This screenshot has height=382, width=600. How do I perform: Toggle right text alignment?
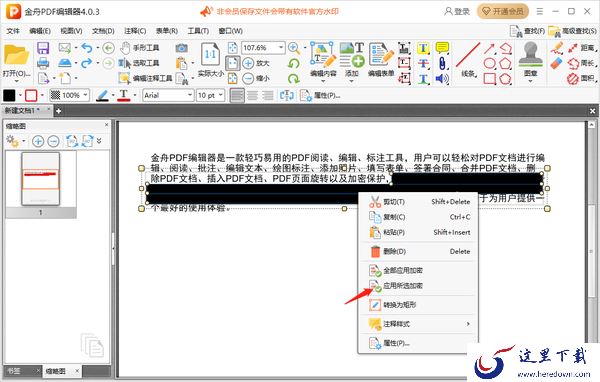click(x=267, y=95)
